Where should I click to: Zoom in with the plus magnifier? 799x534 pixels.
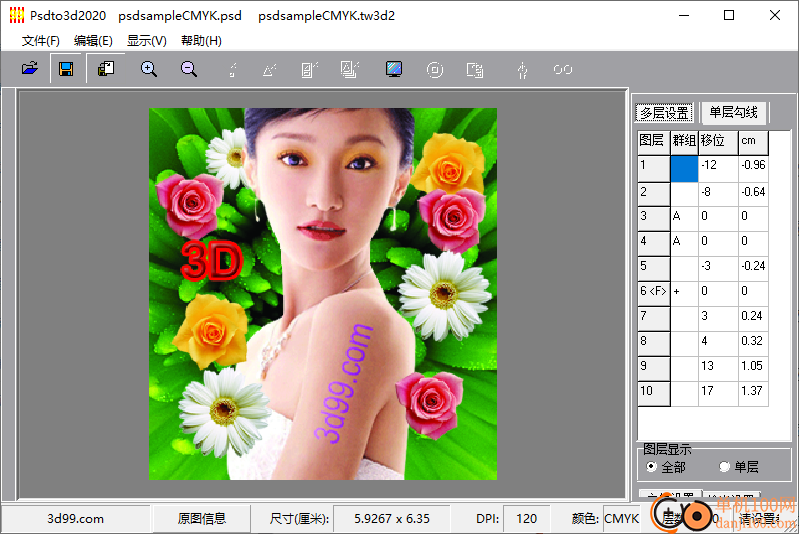pos(149,69)
